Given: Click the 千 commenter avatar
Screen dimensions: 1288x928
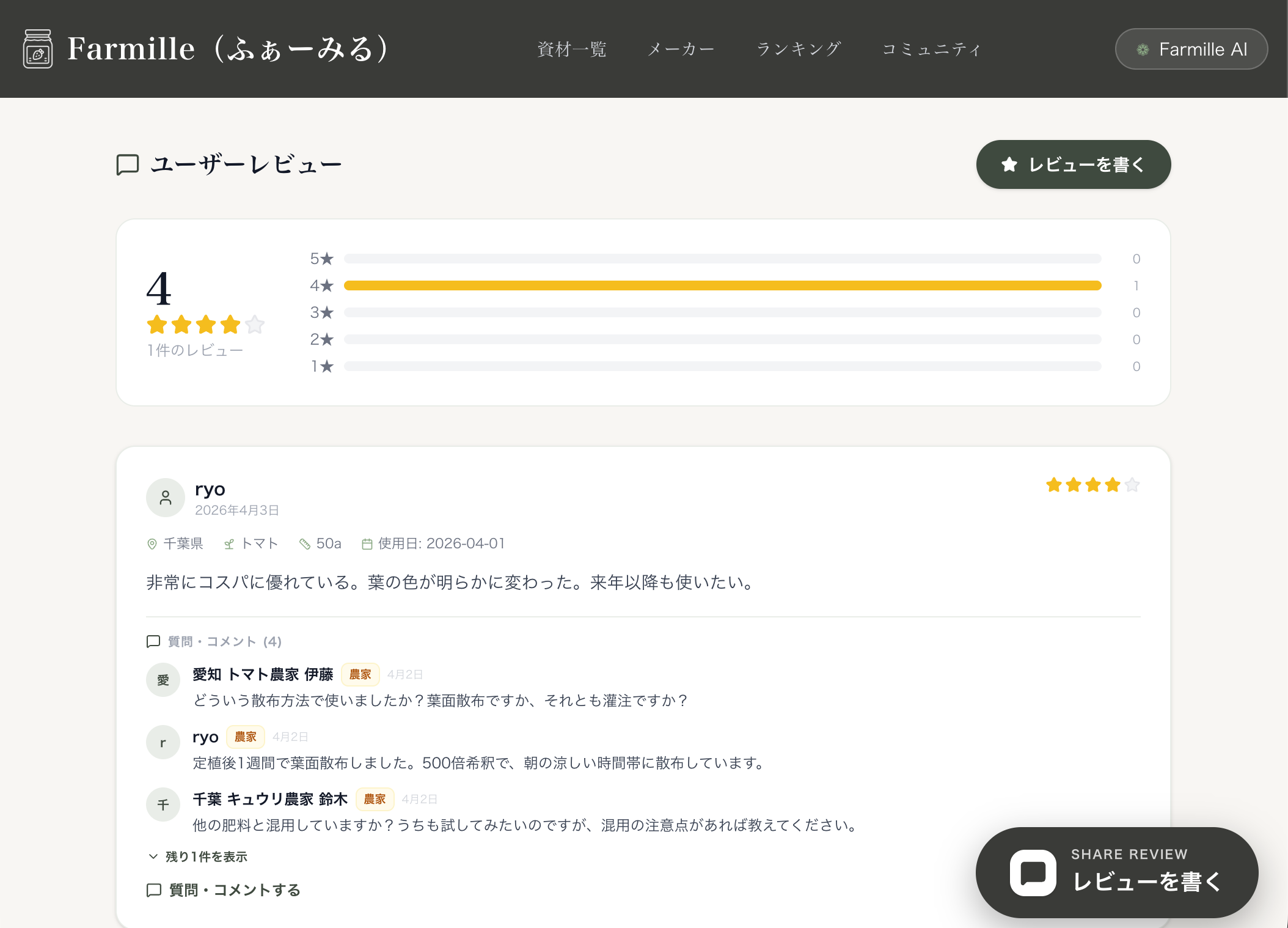Looking at the screenshot, I should coord(163,805).
